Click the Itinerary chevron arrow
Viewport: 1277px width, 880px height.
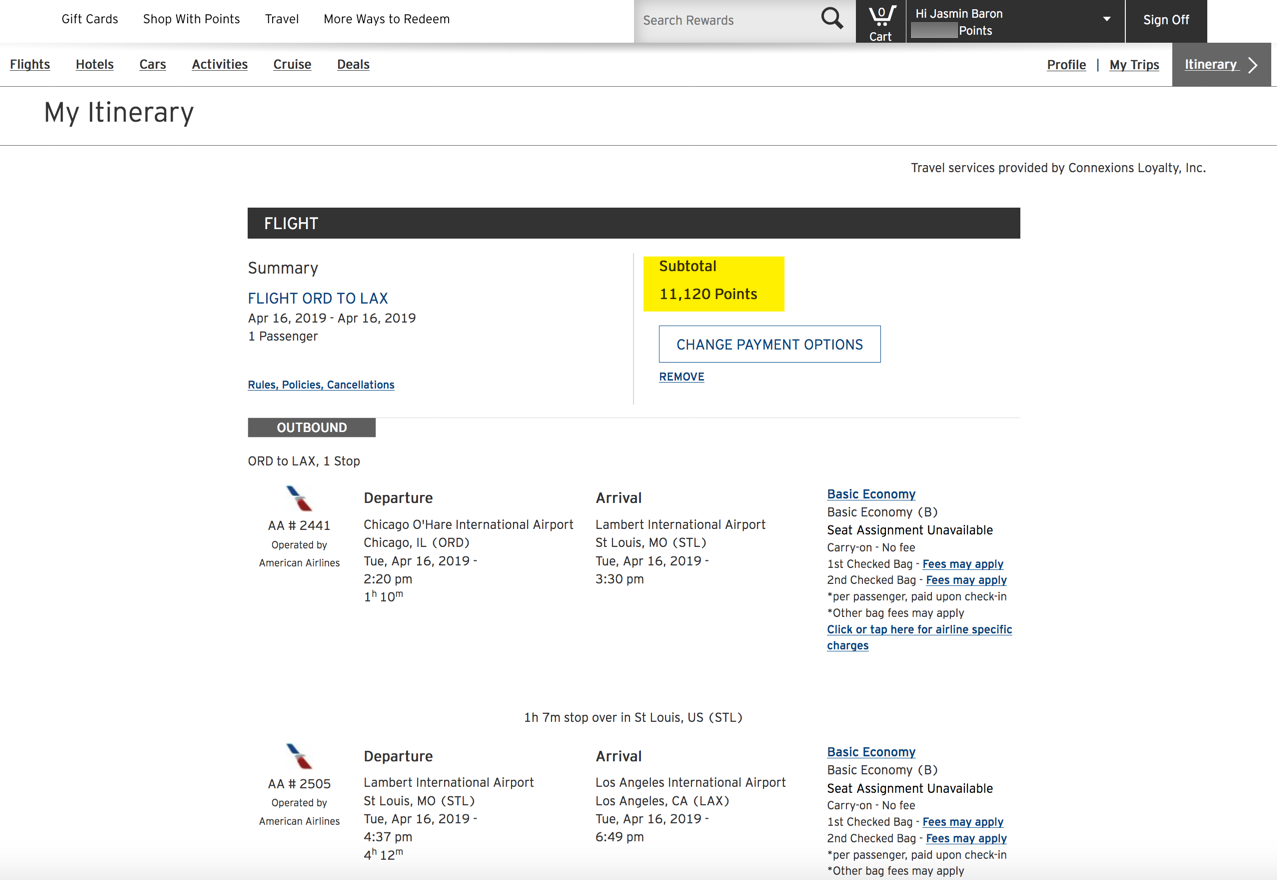coord(1253,65)
